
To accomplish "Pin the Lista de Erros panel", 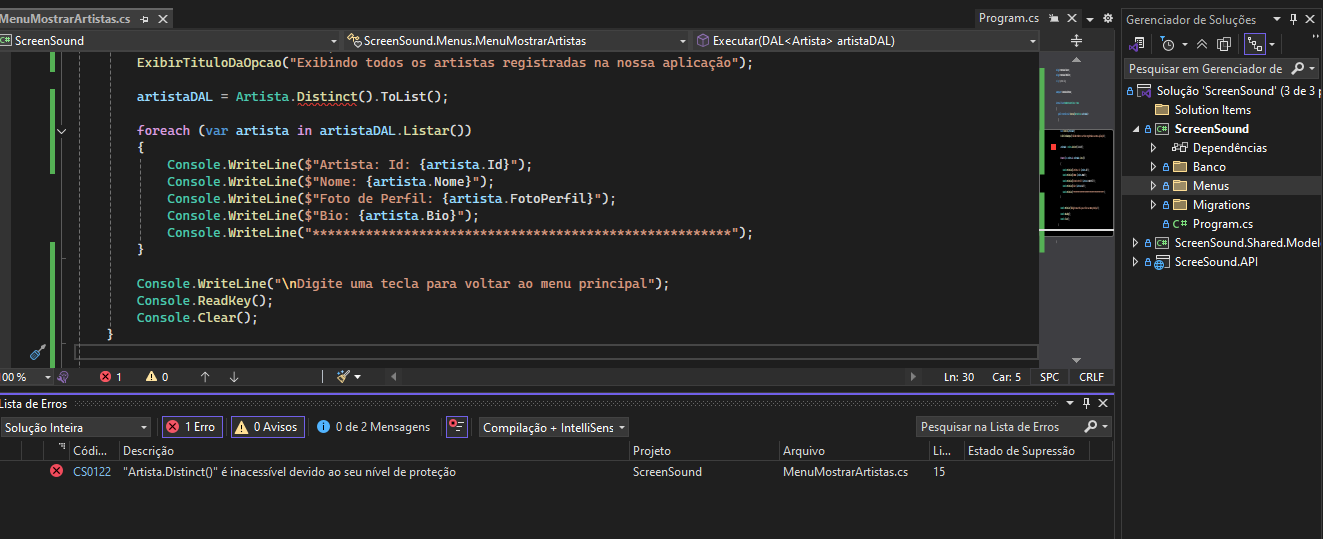I will 1086,403.
